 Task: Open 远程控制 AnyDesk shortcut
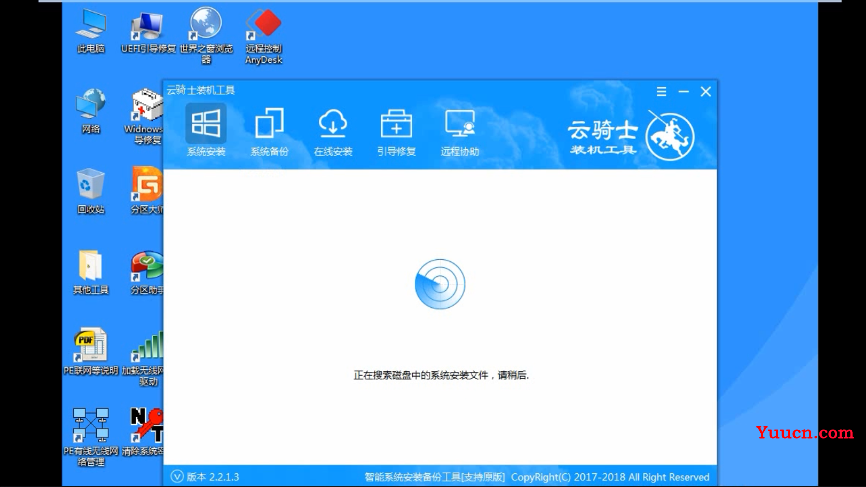[x=264, y=37]
